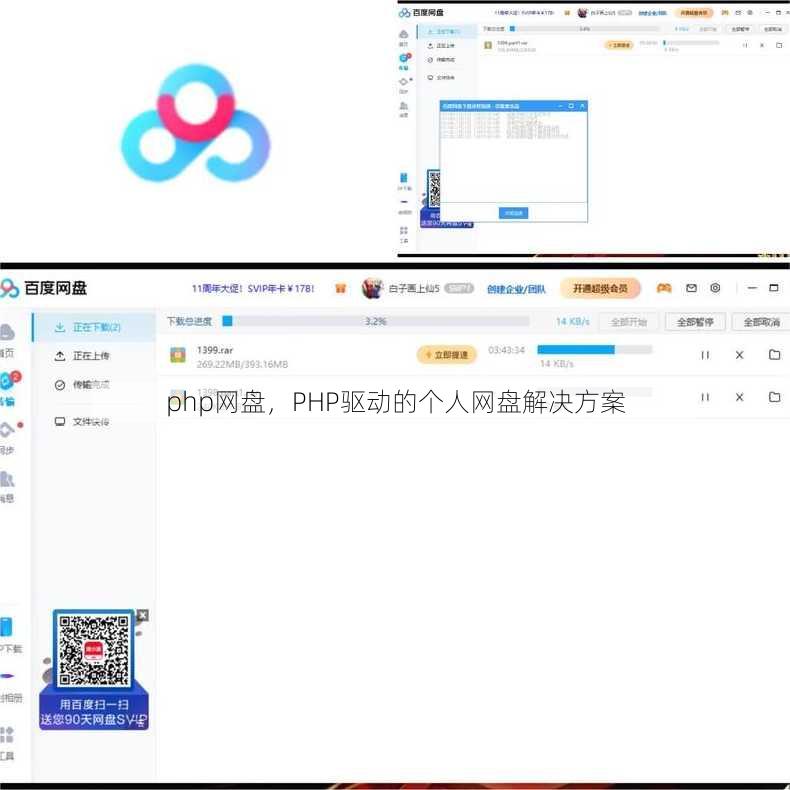The width and height of the screenshot is (790, 790).
Task: Switch to the 正在下载(2) tab
Action: (x=94, y=327)
